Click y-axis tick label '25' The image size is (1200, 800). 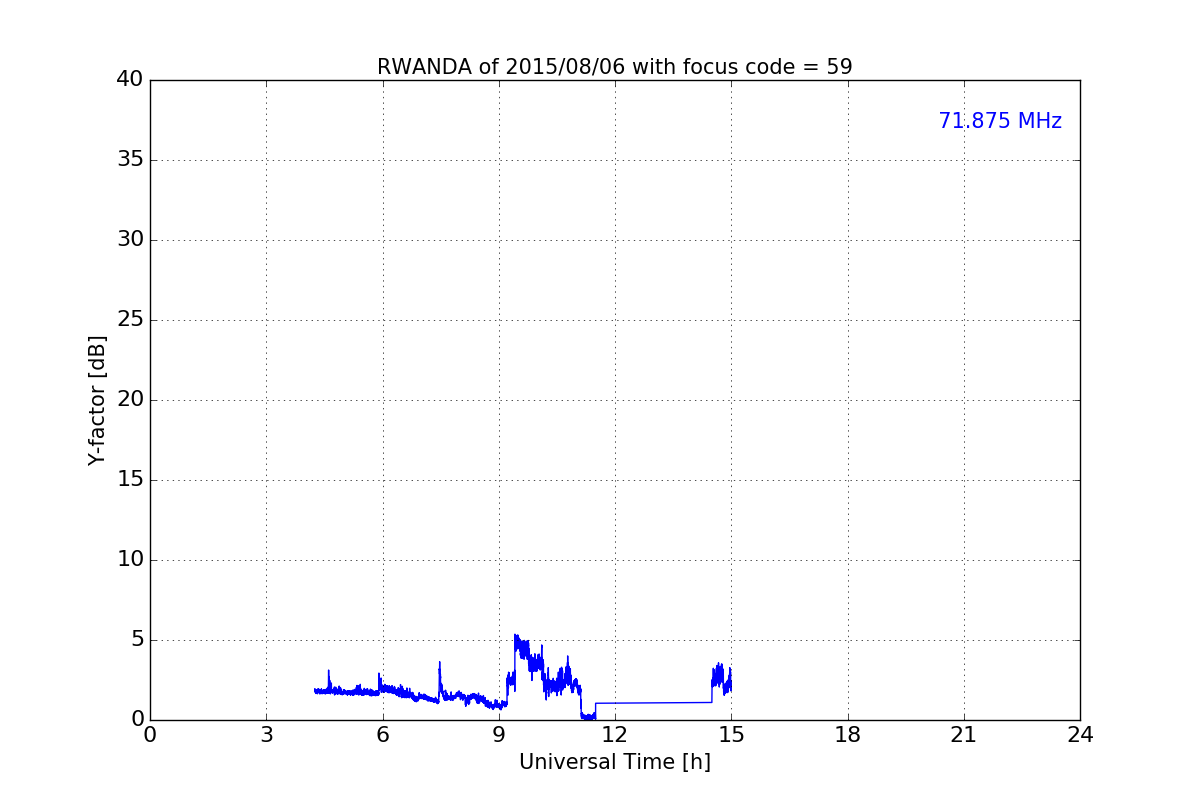[130, 320]
